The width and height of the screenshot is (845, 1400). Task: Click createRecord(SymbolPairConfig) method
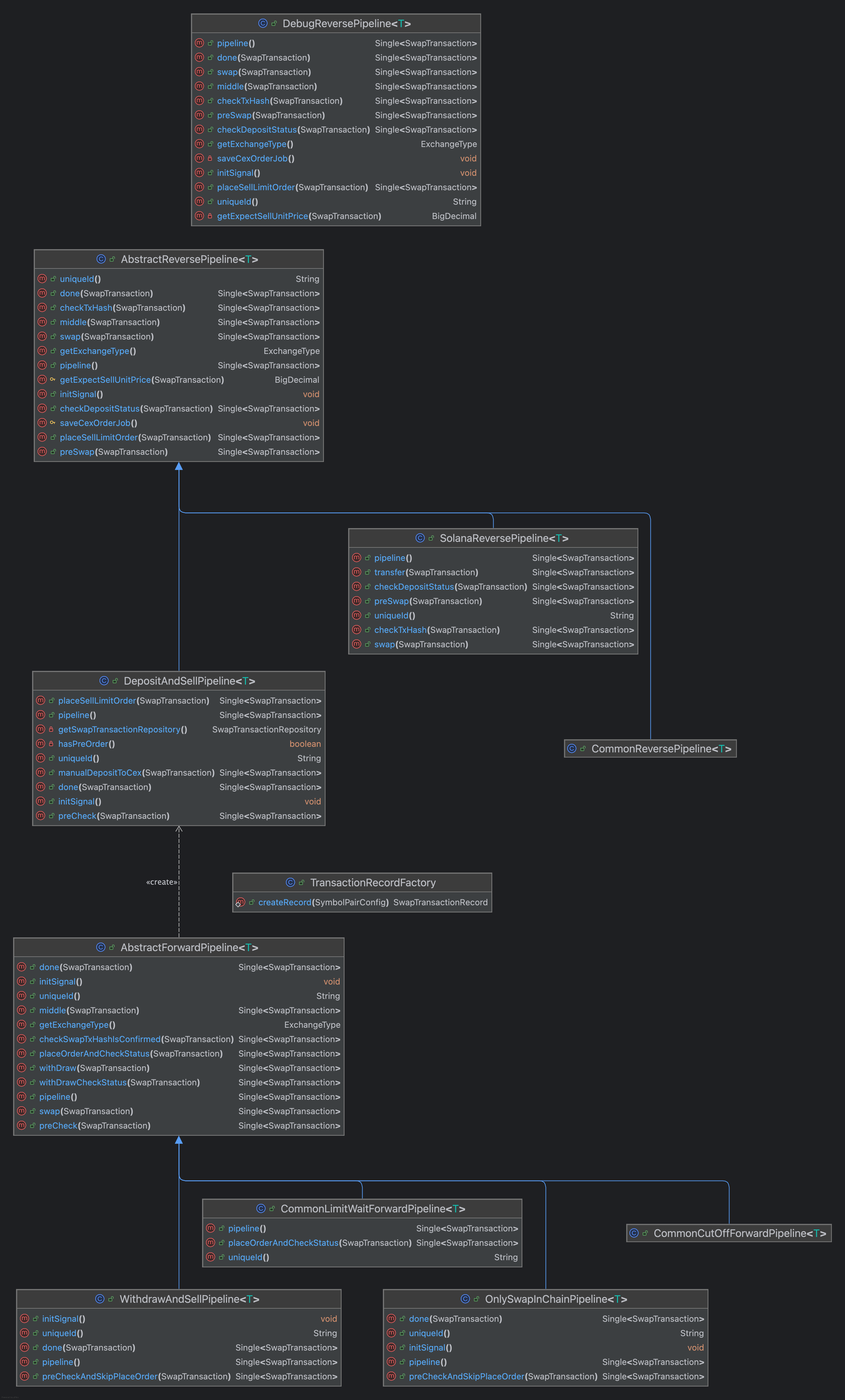323,902
